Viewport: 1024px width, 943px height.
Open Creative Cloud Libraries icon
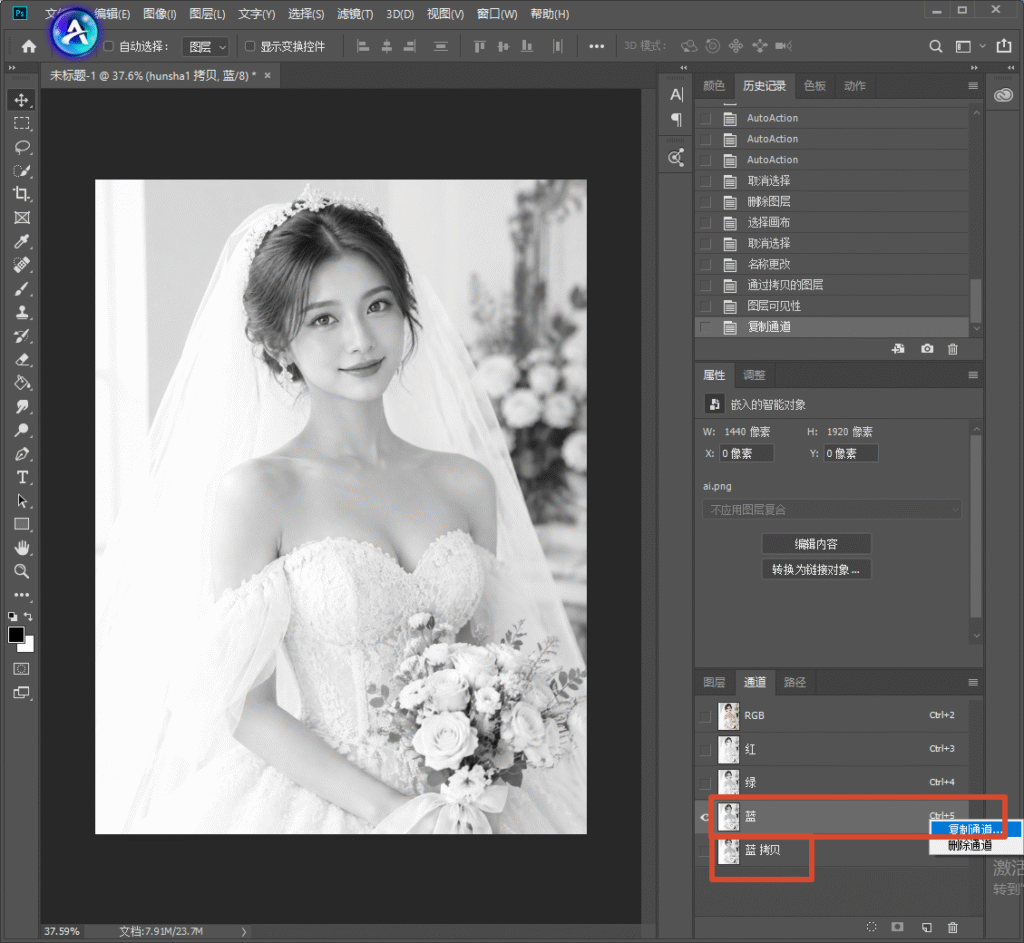(1003, 95)
